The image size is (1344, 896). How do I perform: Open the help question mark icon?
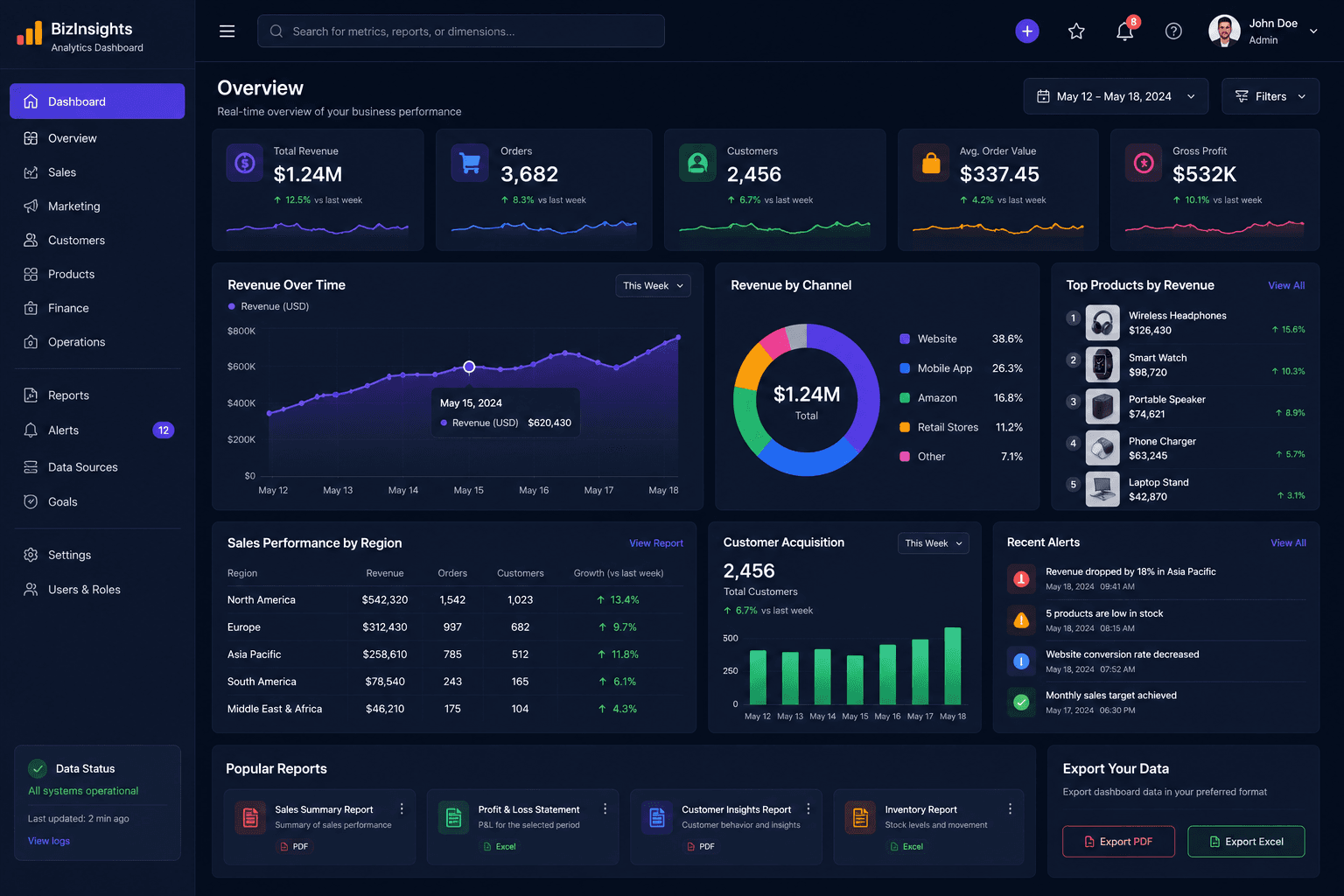(x=1173, y=31)
